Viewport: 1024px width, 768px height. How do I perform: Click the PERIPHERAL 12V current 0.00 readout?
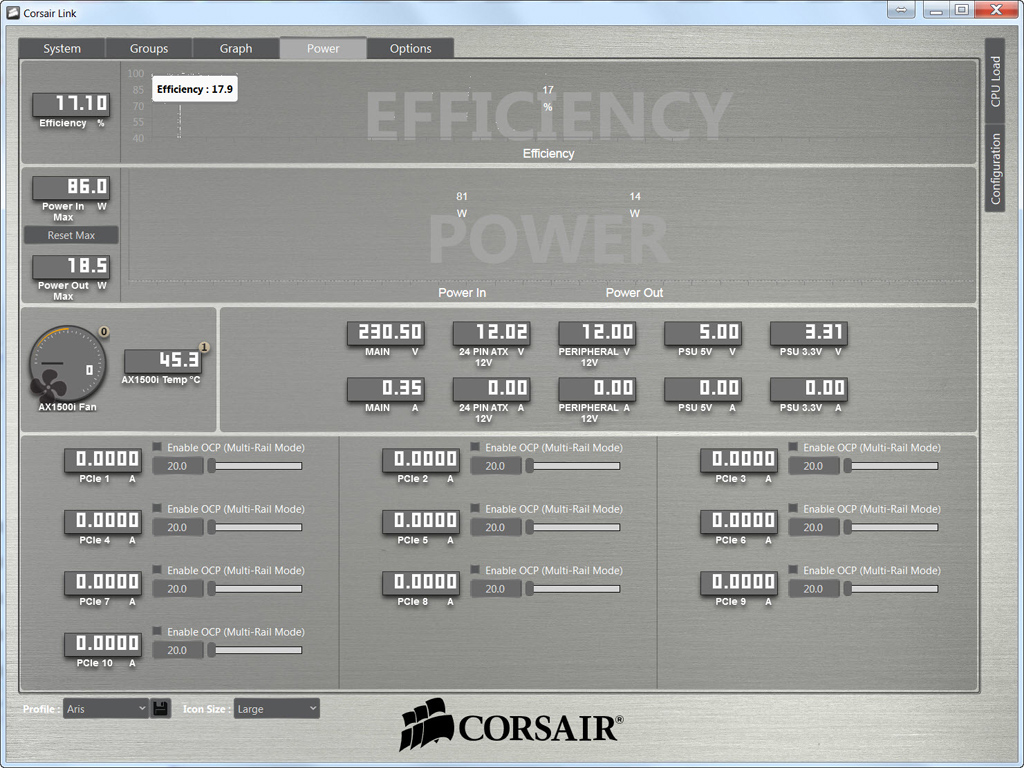click(598, 389)
